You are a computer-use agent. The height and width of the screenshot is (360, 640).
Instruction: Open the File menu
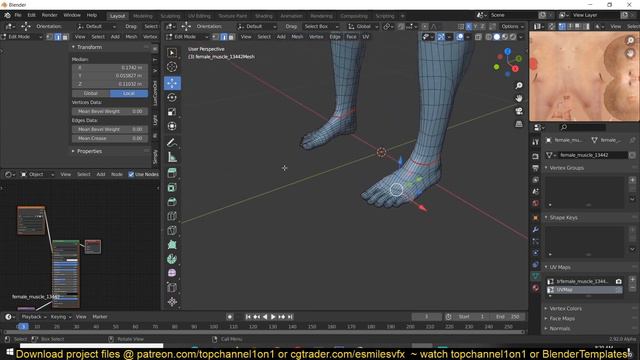click(x=18, y=15)
